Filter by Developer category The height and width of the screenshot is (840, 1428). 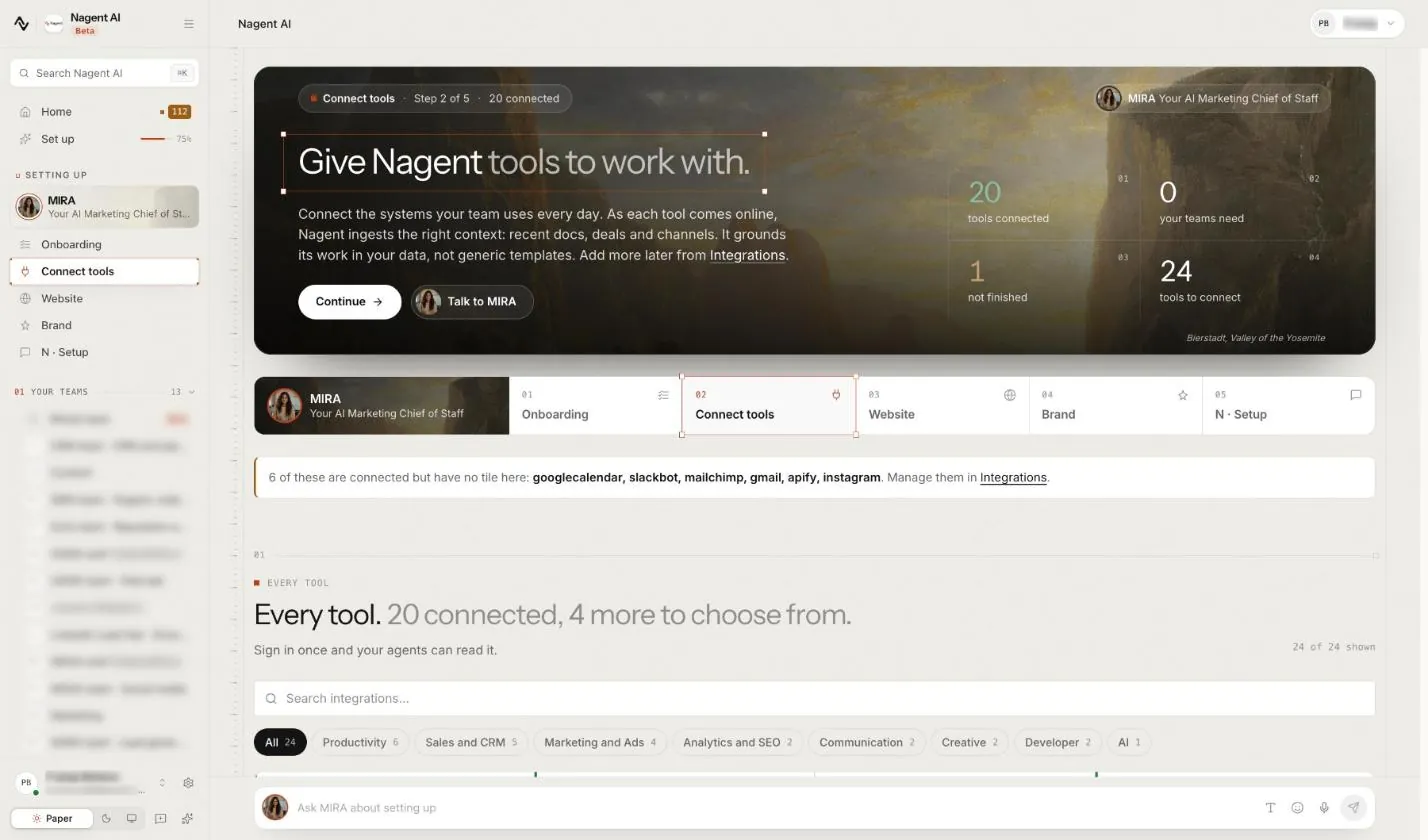click(x=1057, y=742)
